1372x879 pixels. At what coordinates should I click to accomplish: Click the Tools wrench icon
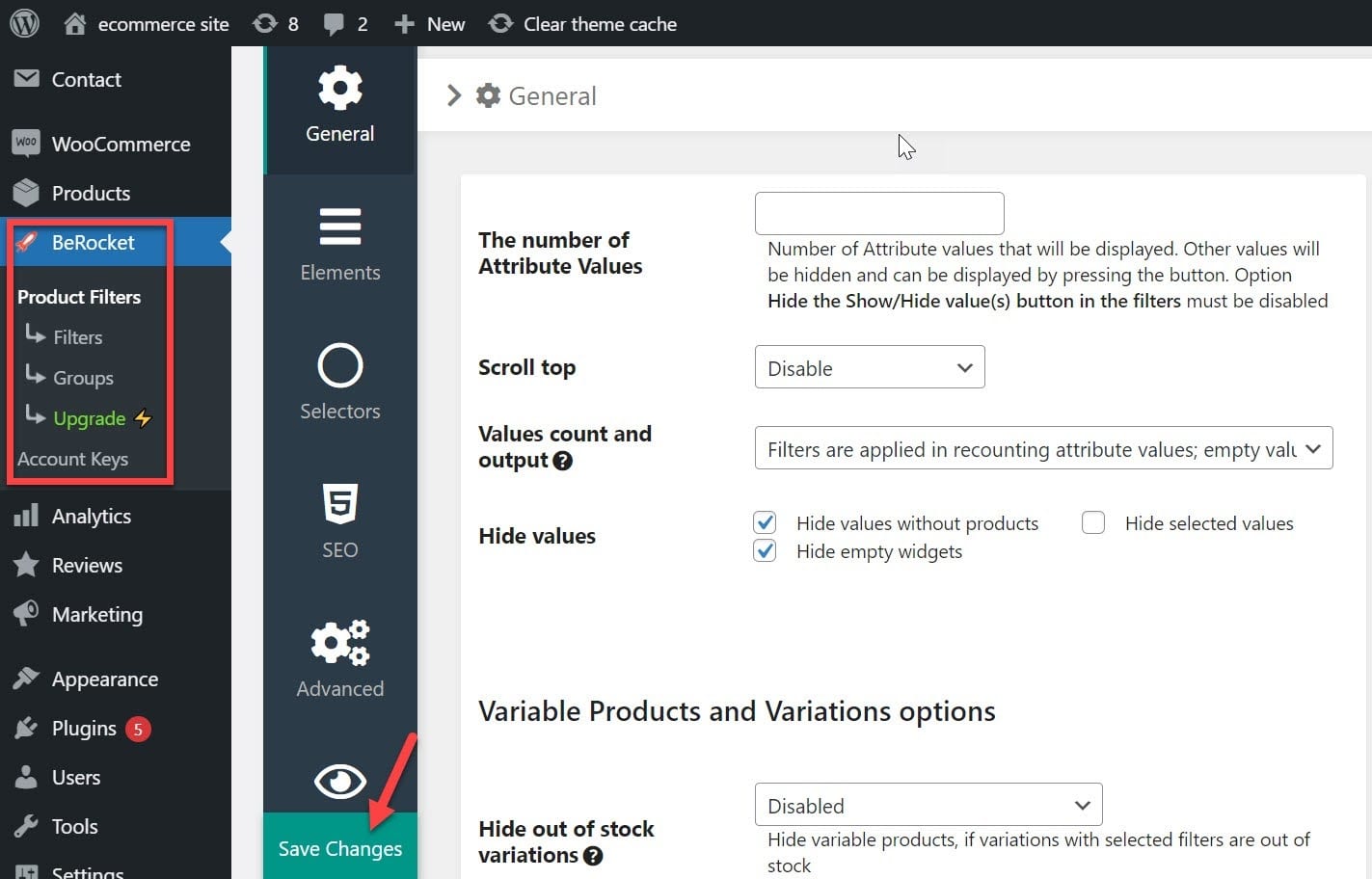coord(27,826)
